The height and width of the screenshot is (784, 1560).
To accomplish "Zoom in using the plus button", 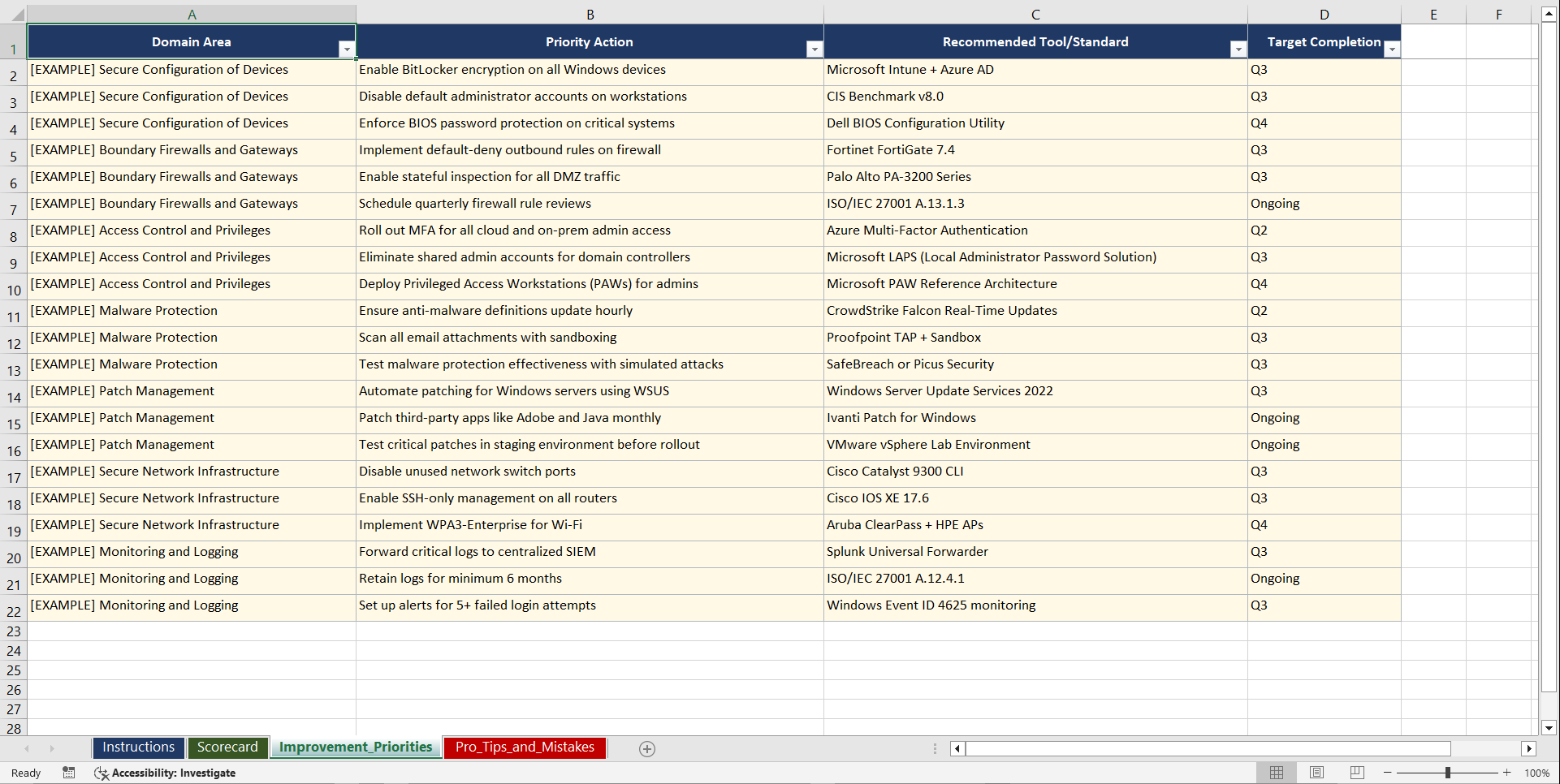I will [1506, 773].
